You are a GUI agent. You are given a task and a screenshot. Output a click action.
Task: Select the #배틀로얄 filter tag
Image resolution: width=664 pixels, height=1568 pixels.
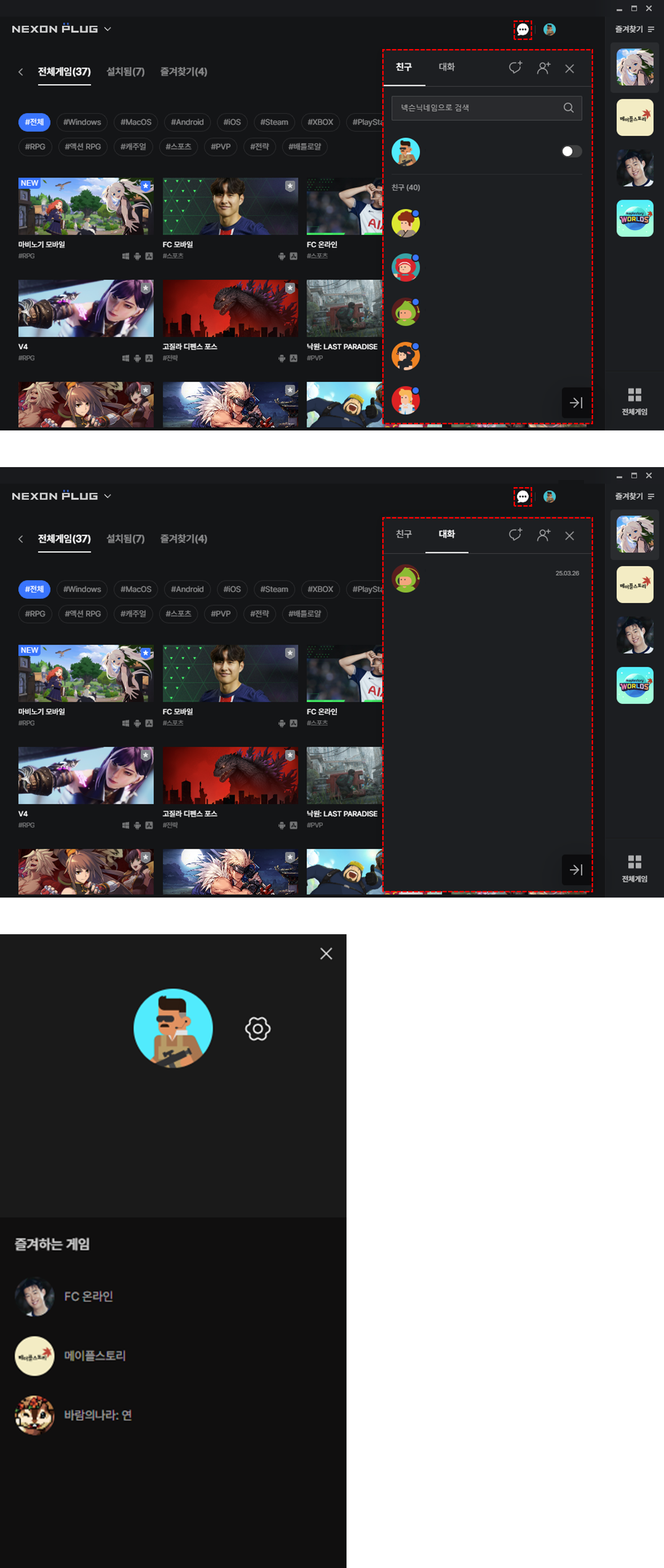304,147
